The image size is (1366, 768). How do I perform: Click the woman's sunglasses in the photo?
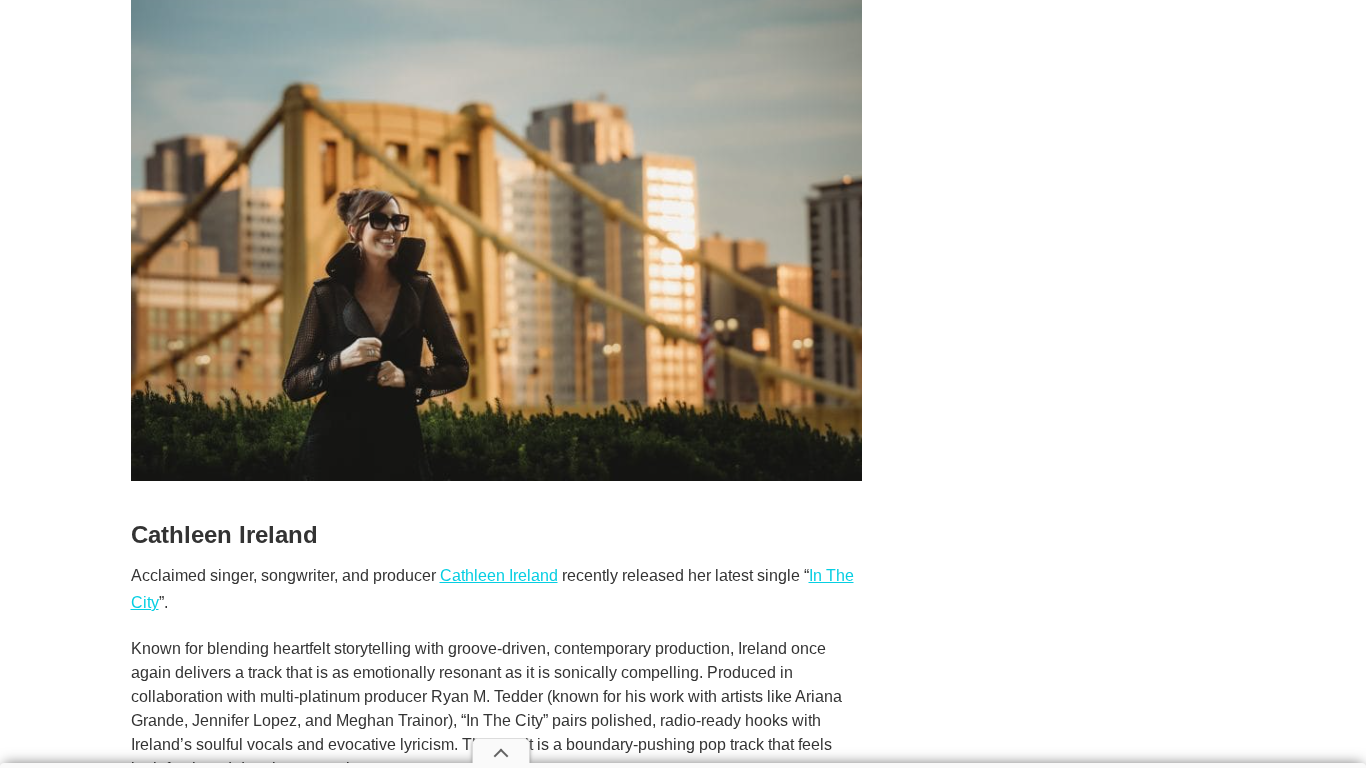click(383, 221)
